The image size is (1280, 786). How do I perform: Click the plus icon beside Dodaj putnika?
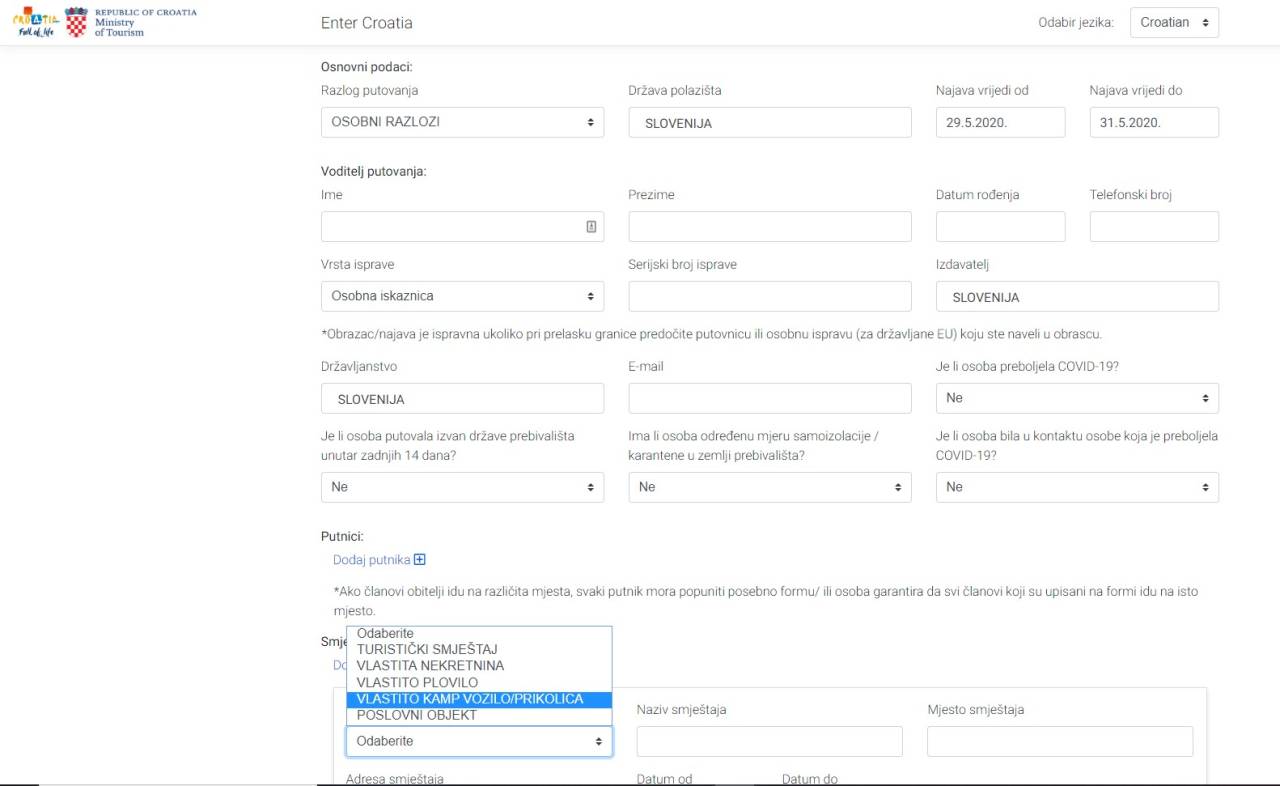coord(420,560)
